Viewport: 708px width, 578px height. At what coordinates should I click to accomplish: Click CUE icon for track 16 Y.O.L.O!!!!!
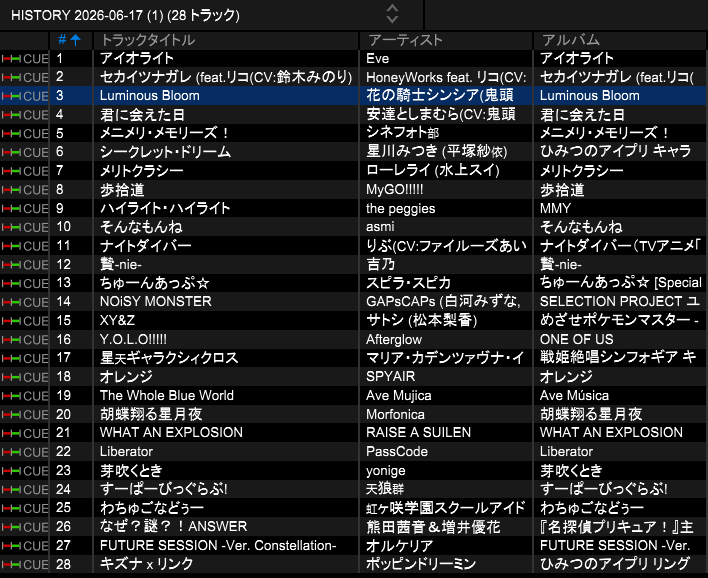(x=24, y=340)
